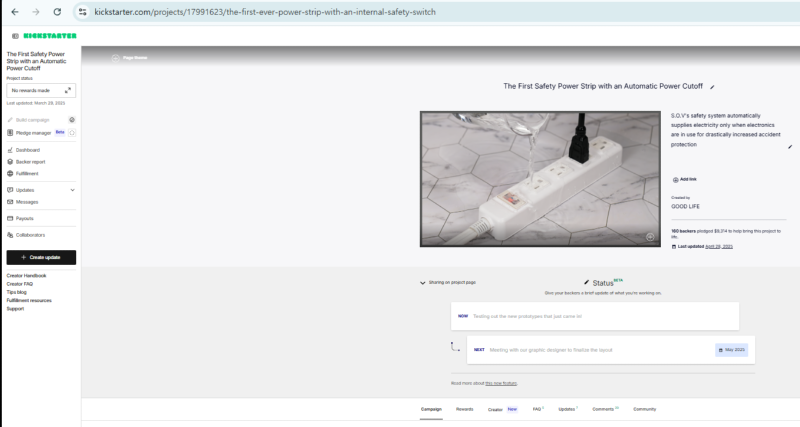Collapse the 'Sharing on project page' dropdown

(423, 283)
